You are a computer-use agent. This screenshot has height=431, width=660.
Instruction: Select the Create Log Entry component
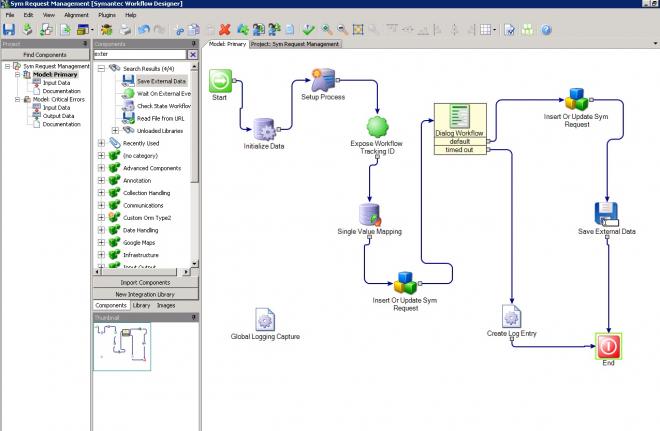point(511,316)
